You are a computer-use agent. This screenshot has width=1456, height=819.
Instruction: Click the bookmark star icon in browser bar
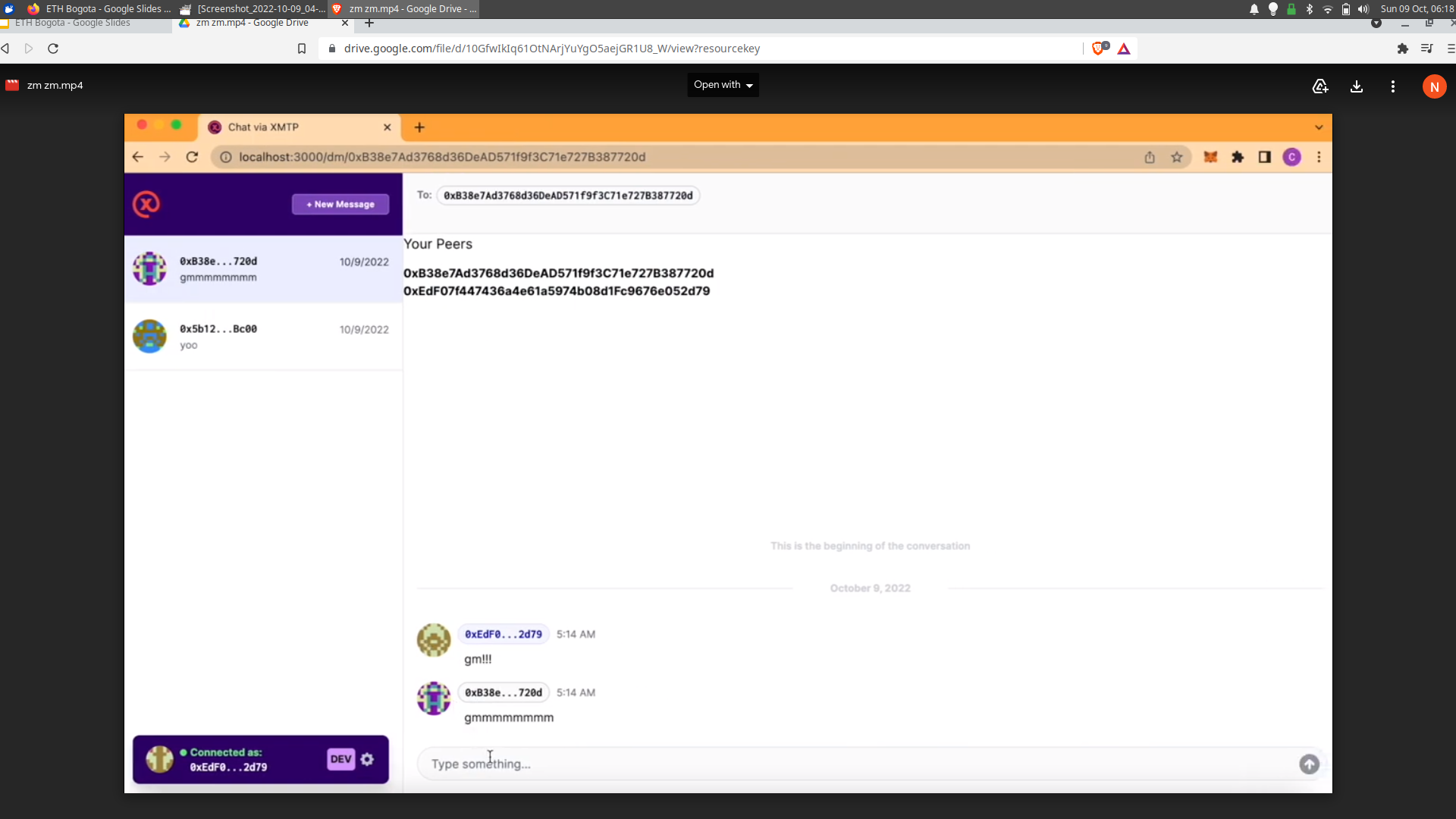pyautogui.click(x=1177, y=157)
